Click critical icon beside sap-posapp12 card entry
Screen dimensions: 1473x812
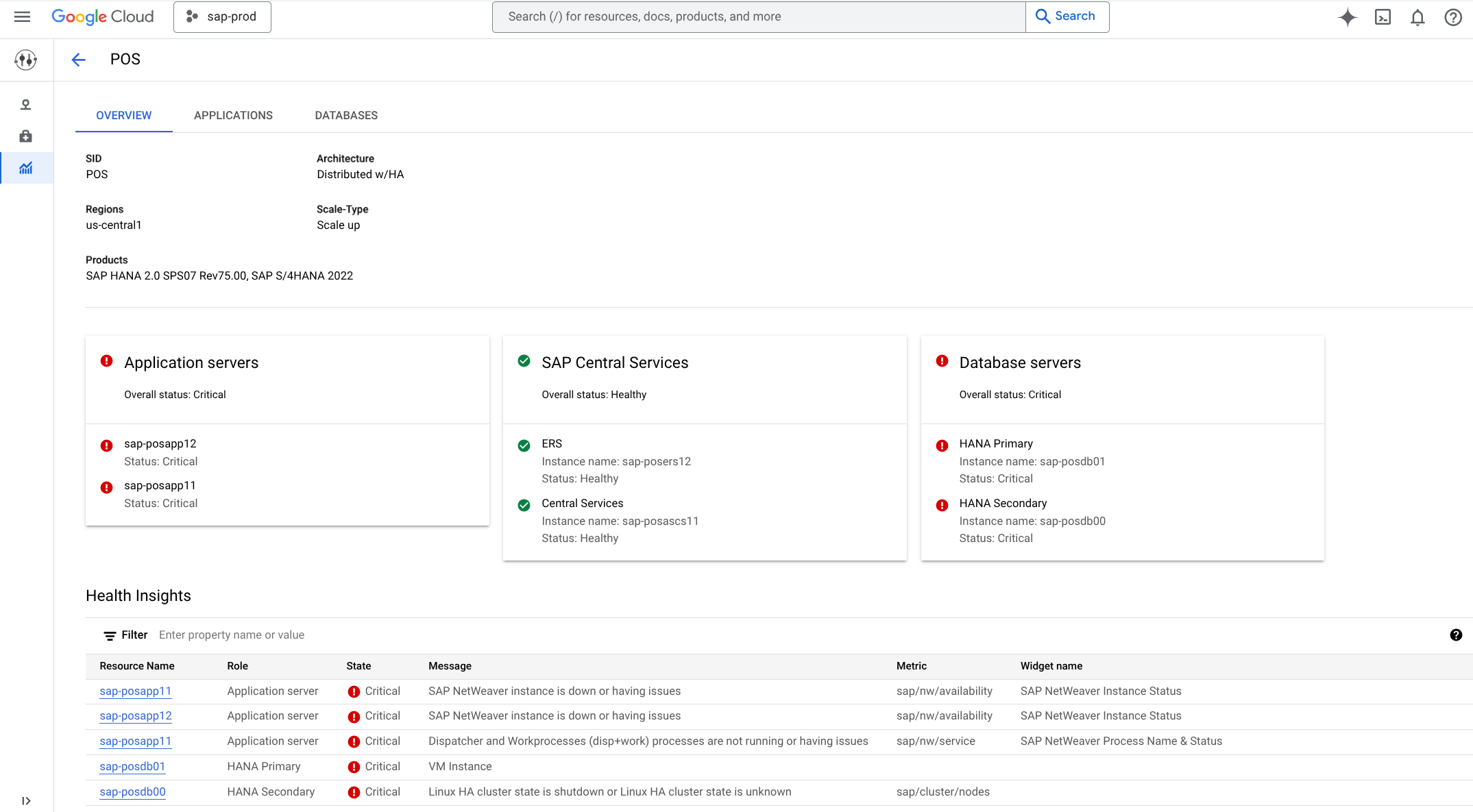tap(107, 445)
